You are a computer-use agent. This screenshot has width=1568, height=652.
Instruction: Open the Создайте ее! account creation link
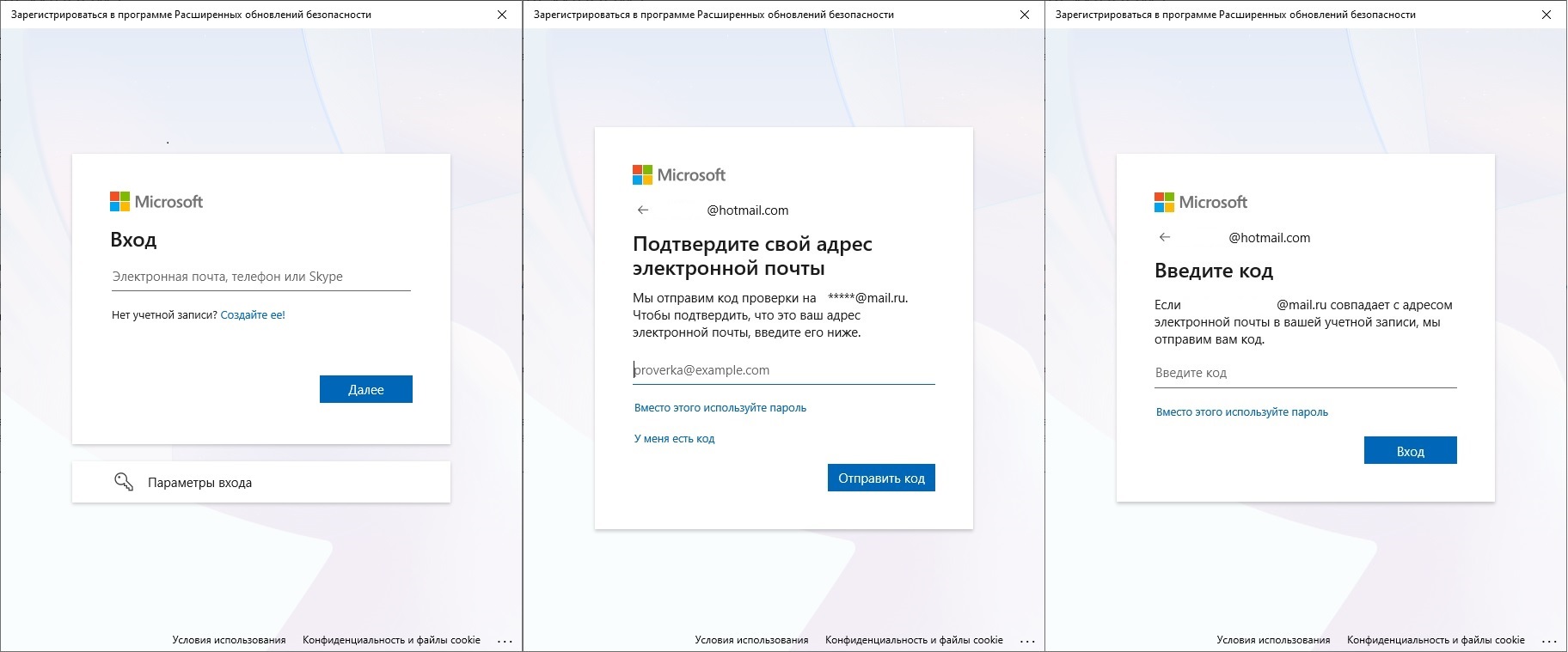pyautogui.click(x=253, y=315)
